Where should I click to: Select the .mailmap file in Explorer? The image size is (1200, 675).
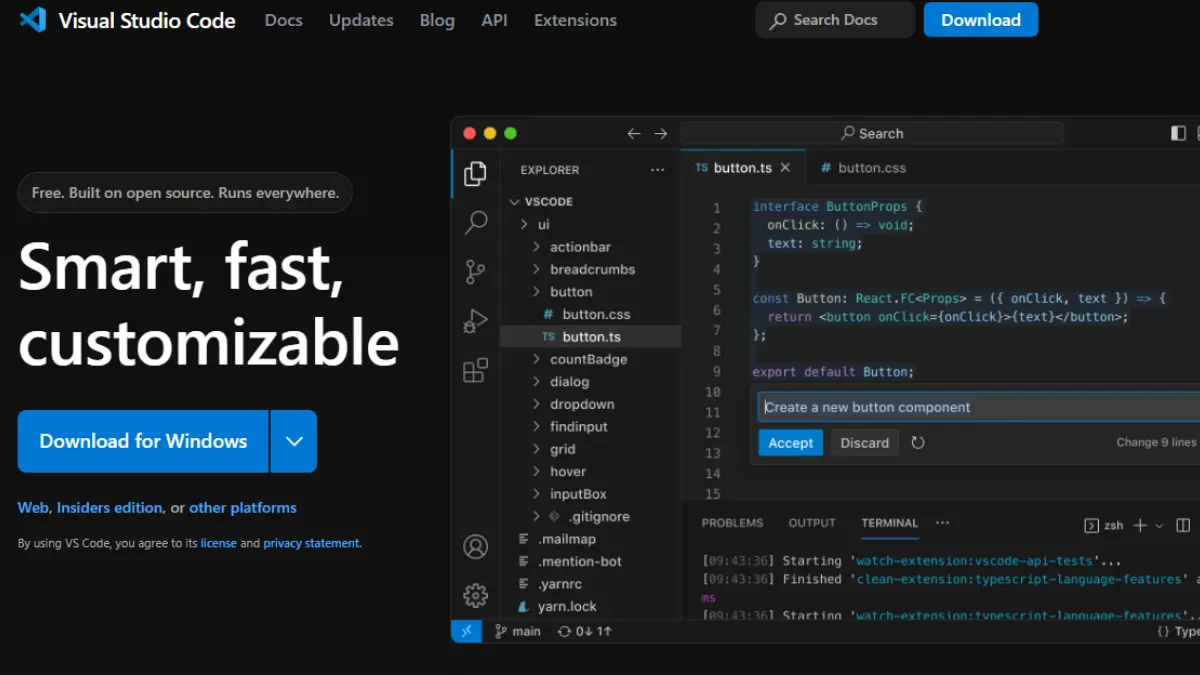point(590,539)
